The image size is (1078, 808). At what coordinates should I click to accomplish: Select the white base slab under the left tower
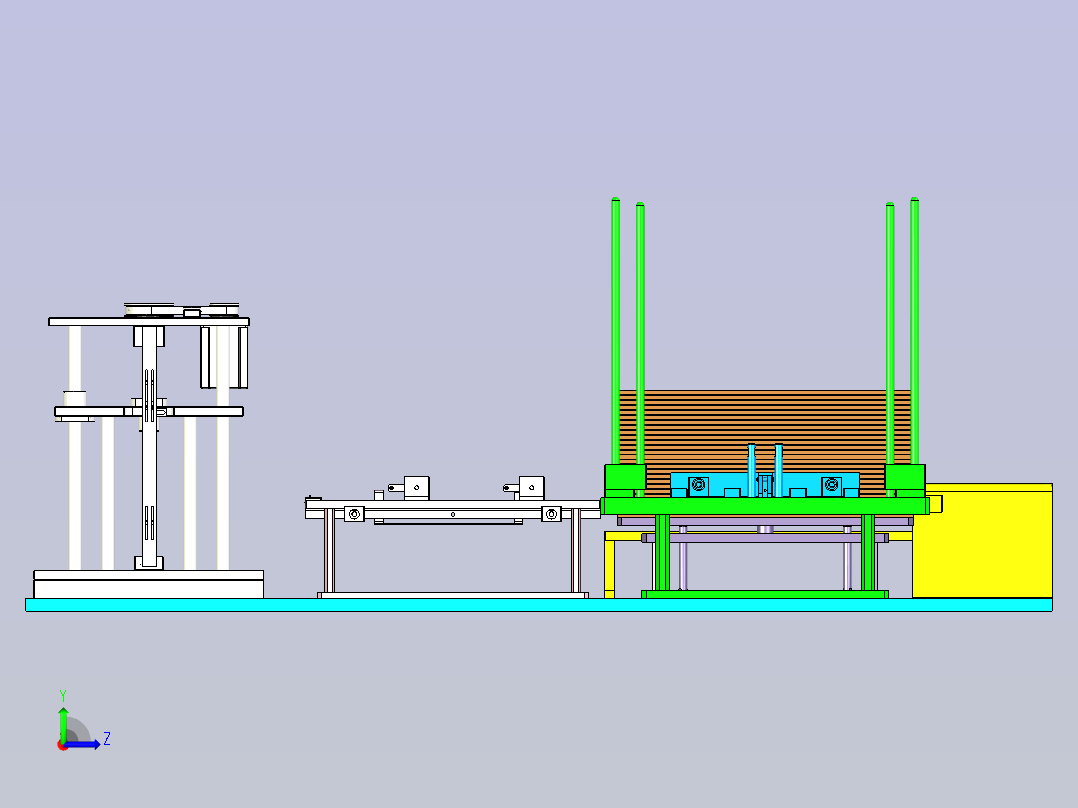pos(148,585)
